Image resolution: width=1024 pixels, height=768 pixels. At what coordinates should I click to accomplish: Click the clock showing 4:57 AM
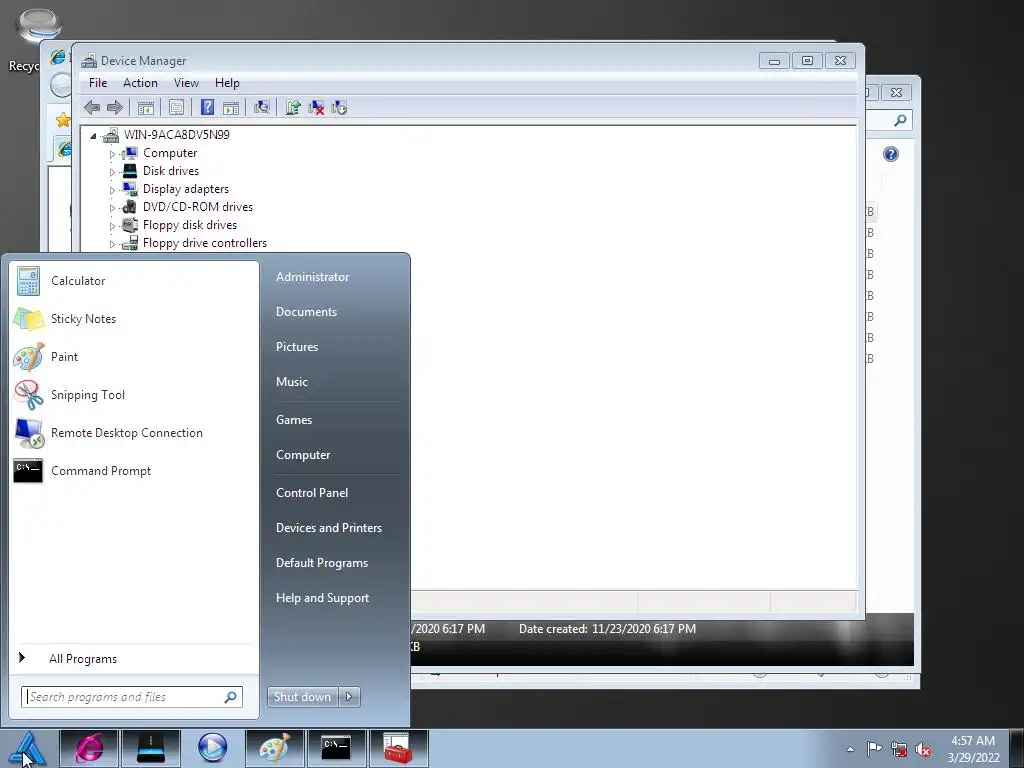click(973, 749)
